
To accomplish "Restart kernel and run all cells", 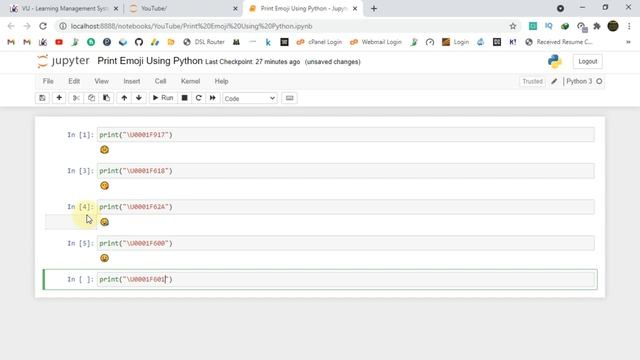I will pyautogui.click(x=213, y=98).
